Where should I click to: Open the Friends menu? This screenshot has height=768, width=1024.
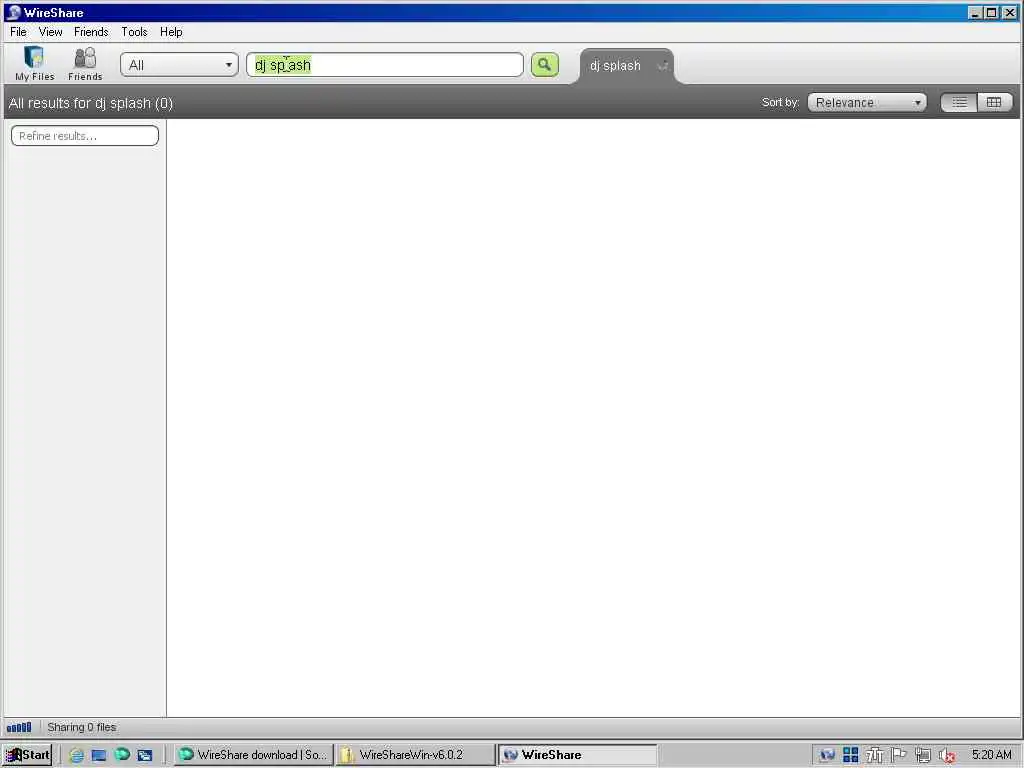click(91, 32)
